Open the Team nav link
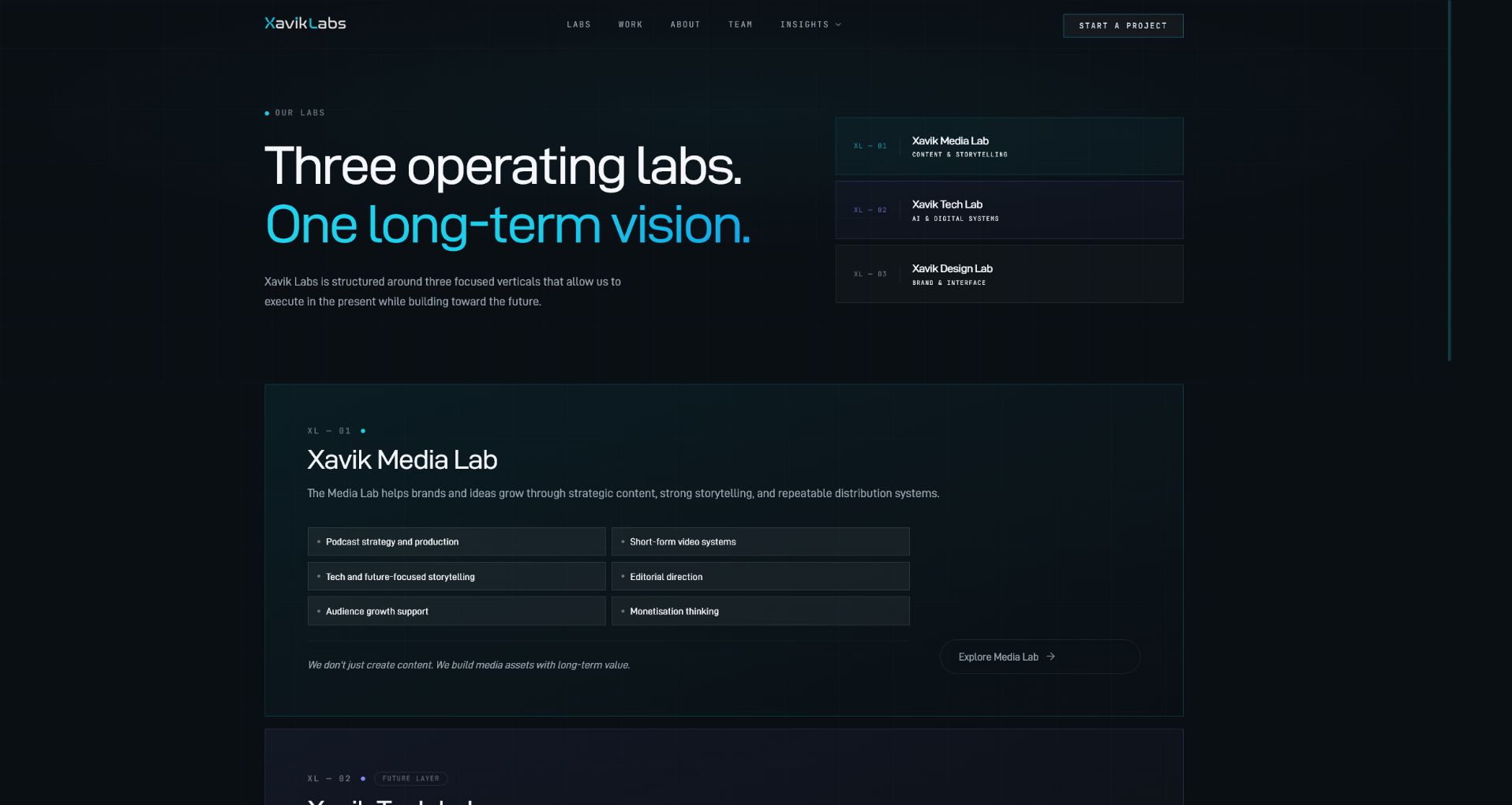 pyautogui.click(x=740, y=25)
